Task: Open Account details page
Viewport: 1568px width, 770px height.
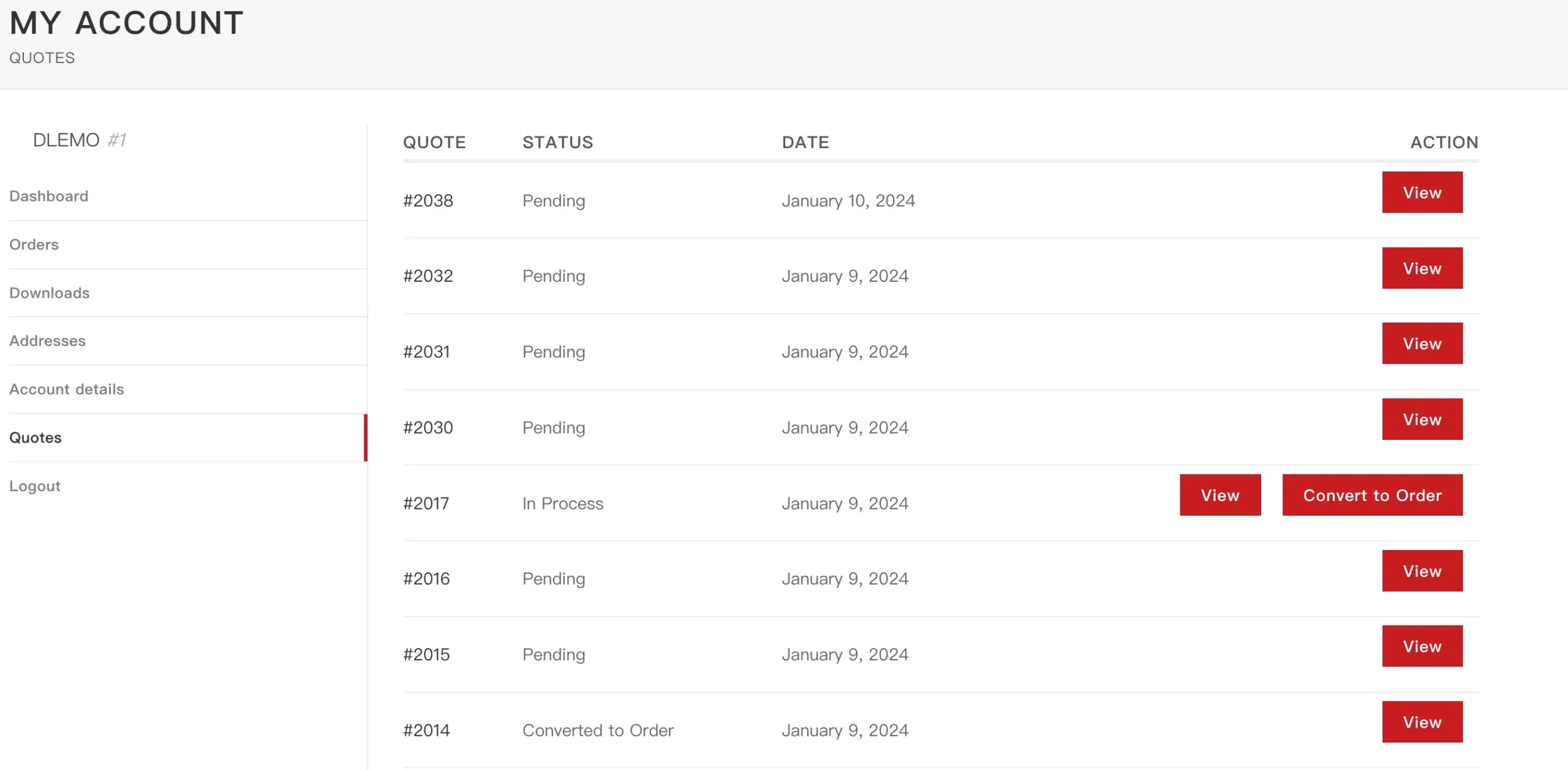Action: [67, 389]
